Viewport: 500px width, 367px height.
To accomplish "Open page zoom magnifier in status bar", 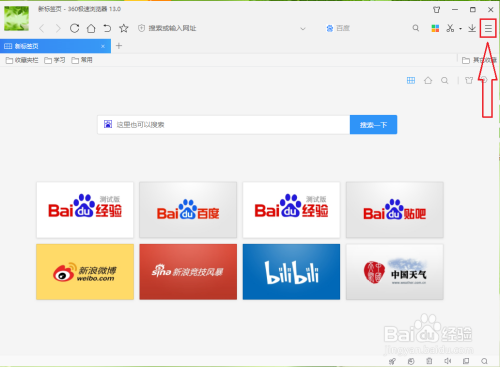I will pos(484,361).
